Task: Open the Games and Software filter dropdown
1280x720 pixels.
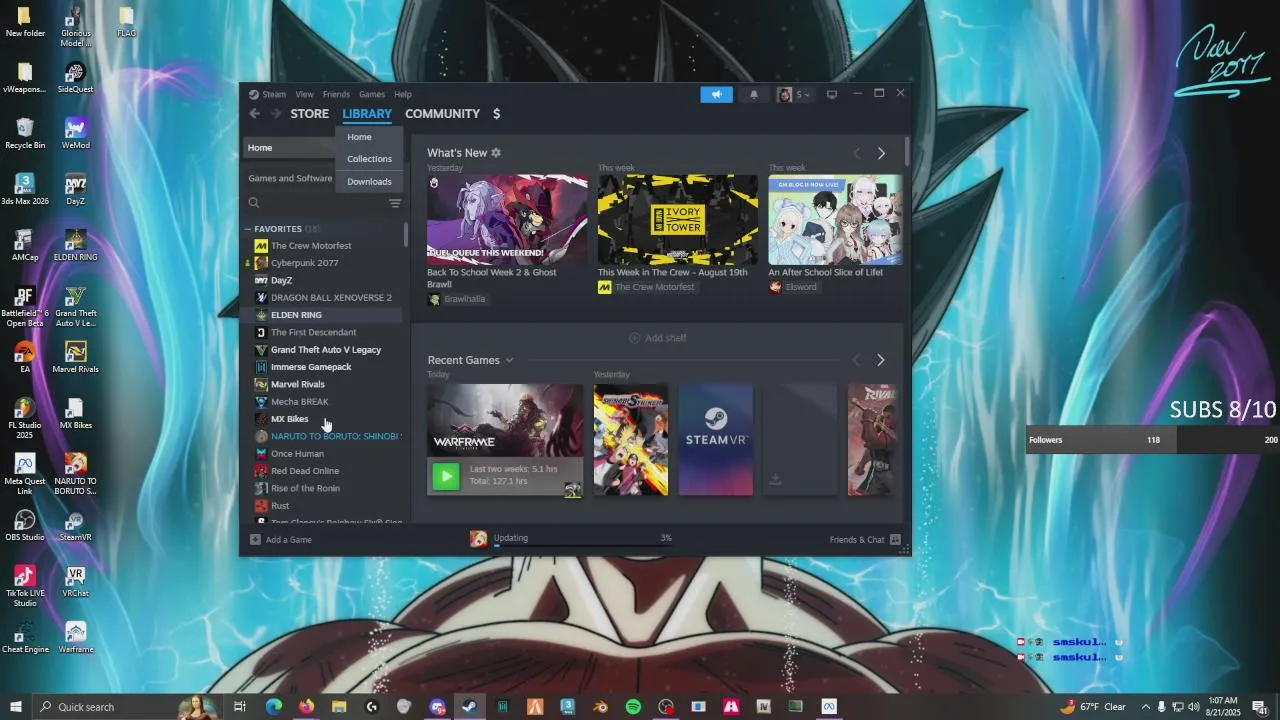Action: (290, 178)
